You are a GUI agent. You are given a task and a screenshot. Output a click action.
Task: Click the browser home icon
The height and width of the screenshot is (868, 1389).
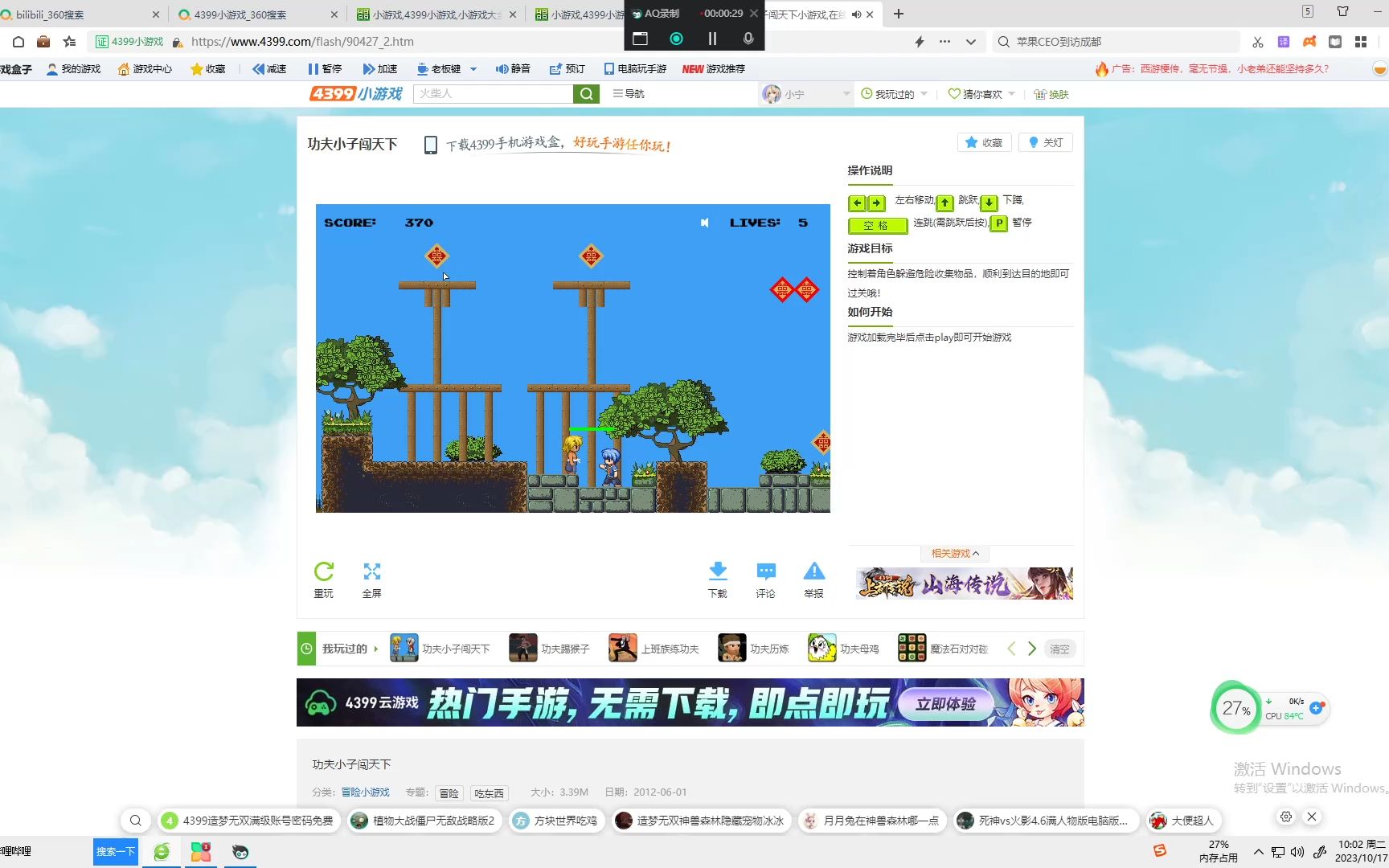pyautogui.click(x=18, y=42)
